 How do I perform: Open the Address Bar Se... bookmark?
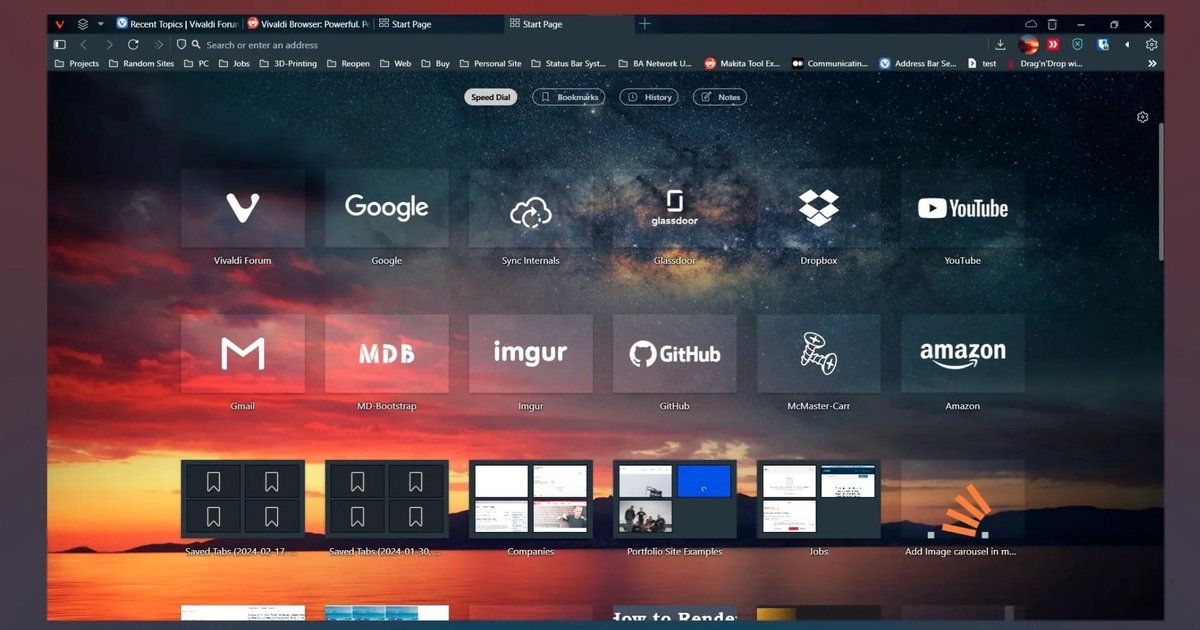pyautogui.click(x=918, y=63)
